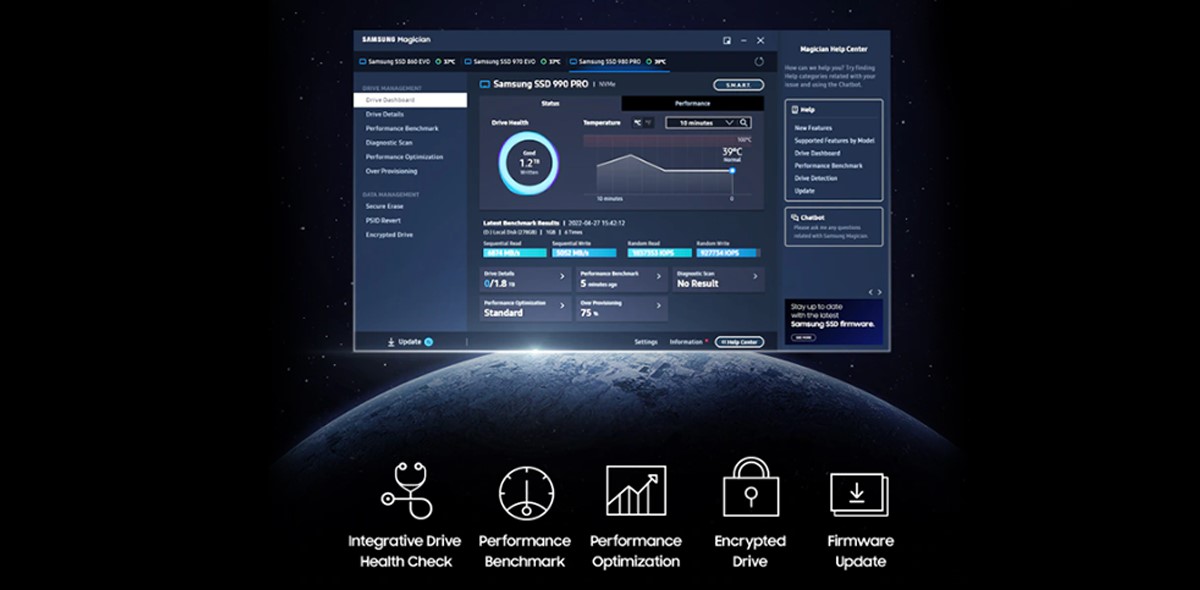1200x590 pixels.
Task: Expand the Over Provisioning 75% card chevron
Action: (659, 306)
